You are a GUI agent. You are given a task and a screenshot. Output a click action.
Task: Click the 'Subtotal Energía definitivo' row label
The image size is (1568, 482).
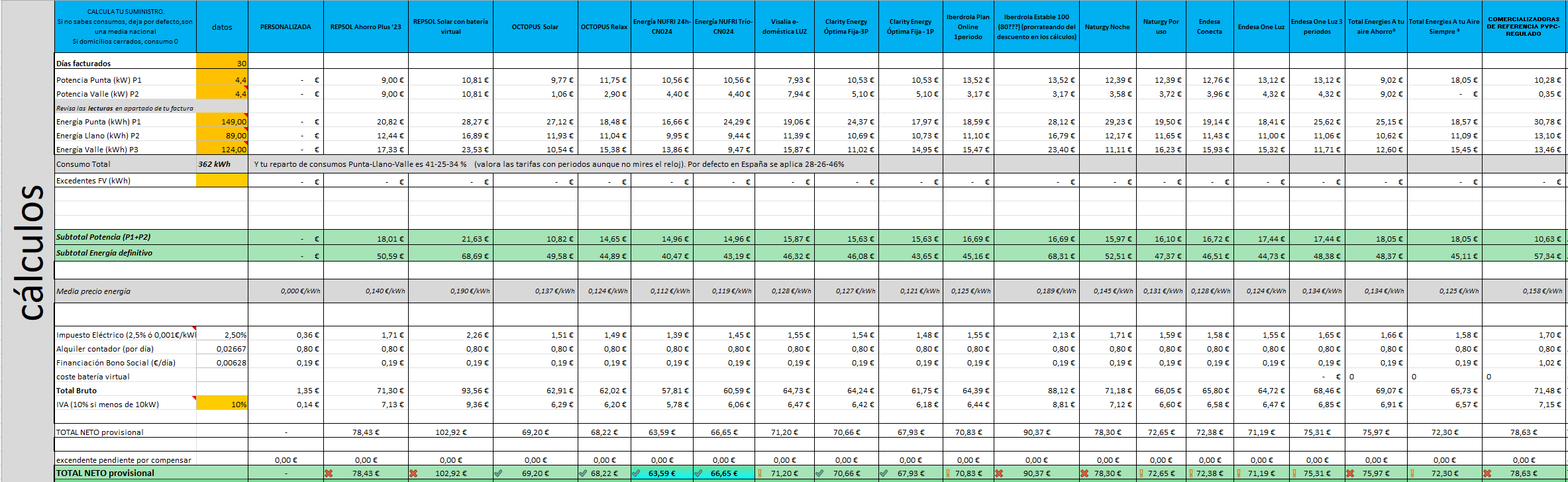(x=104, y=253)
